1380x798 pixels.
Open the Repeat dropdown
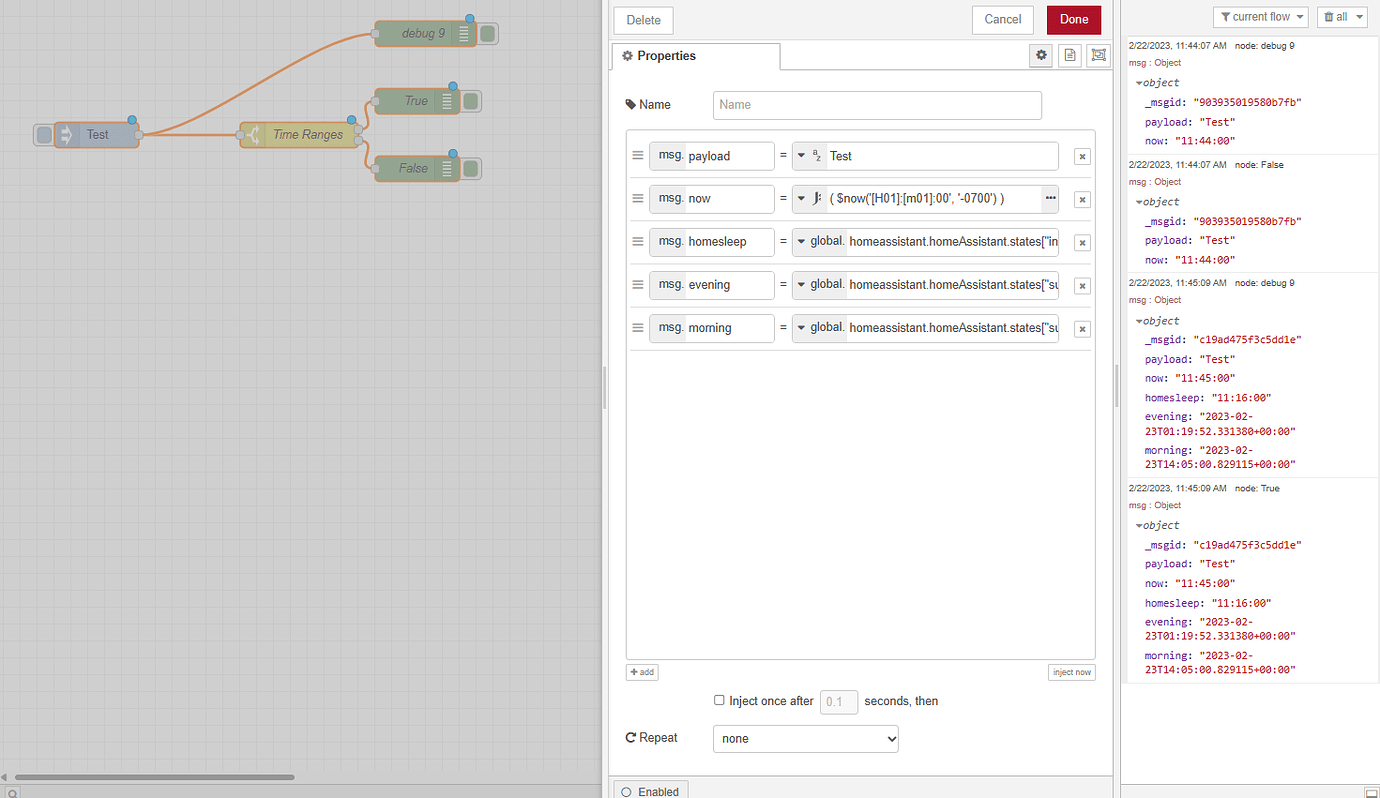click(x=805, y=738)
